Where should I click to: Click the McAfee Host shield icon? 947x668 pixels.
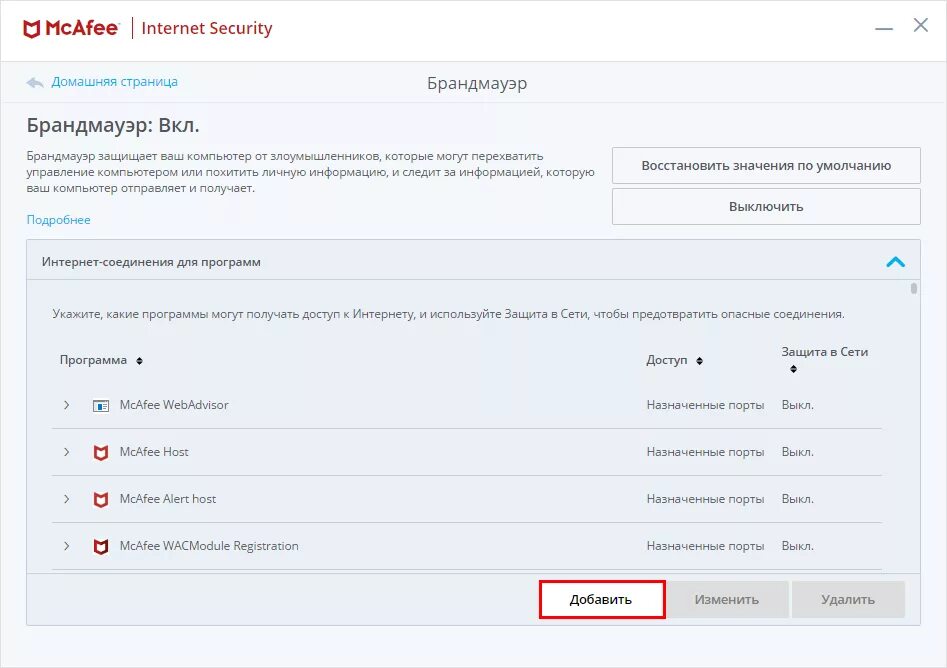[x=101, y=452]
